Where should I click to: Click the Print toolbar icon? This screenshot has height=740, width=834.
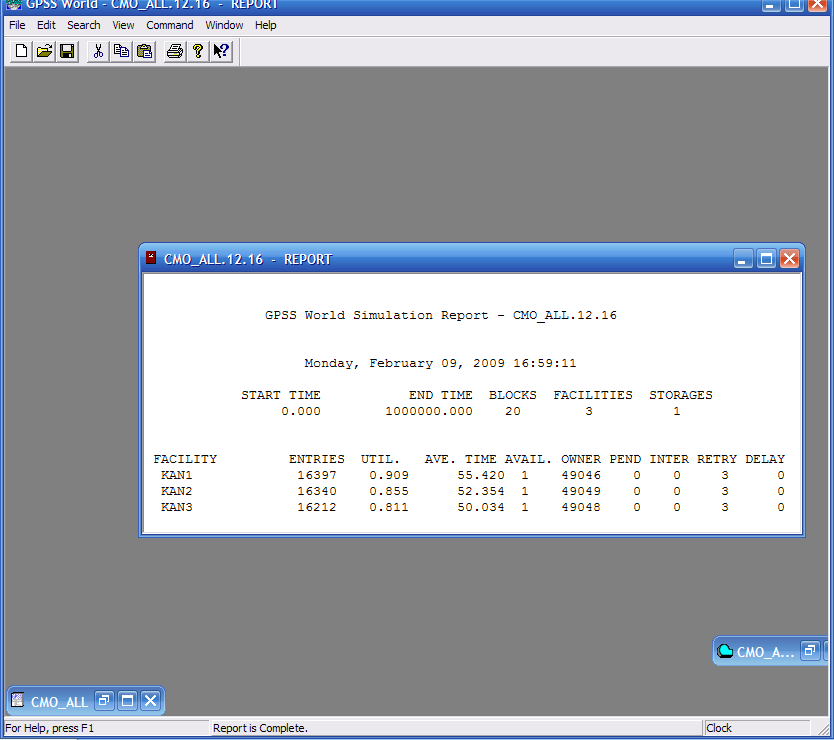(x=175, y=51)
